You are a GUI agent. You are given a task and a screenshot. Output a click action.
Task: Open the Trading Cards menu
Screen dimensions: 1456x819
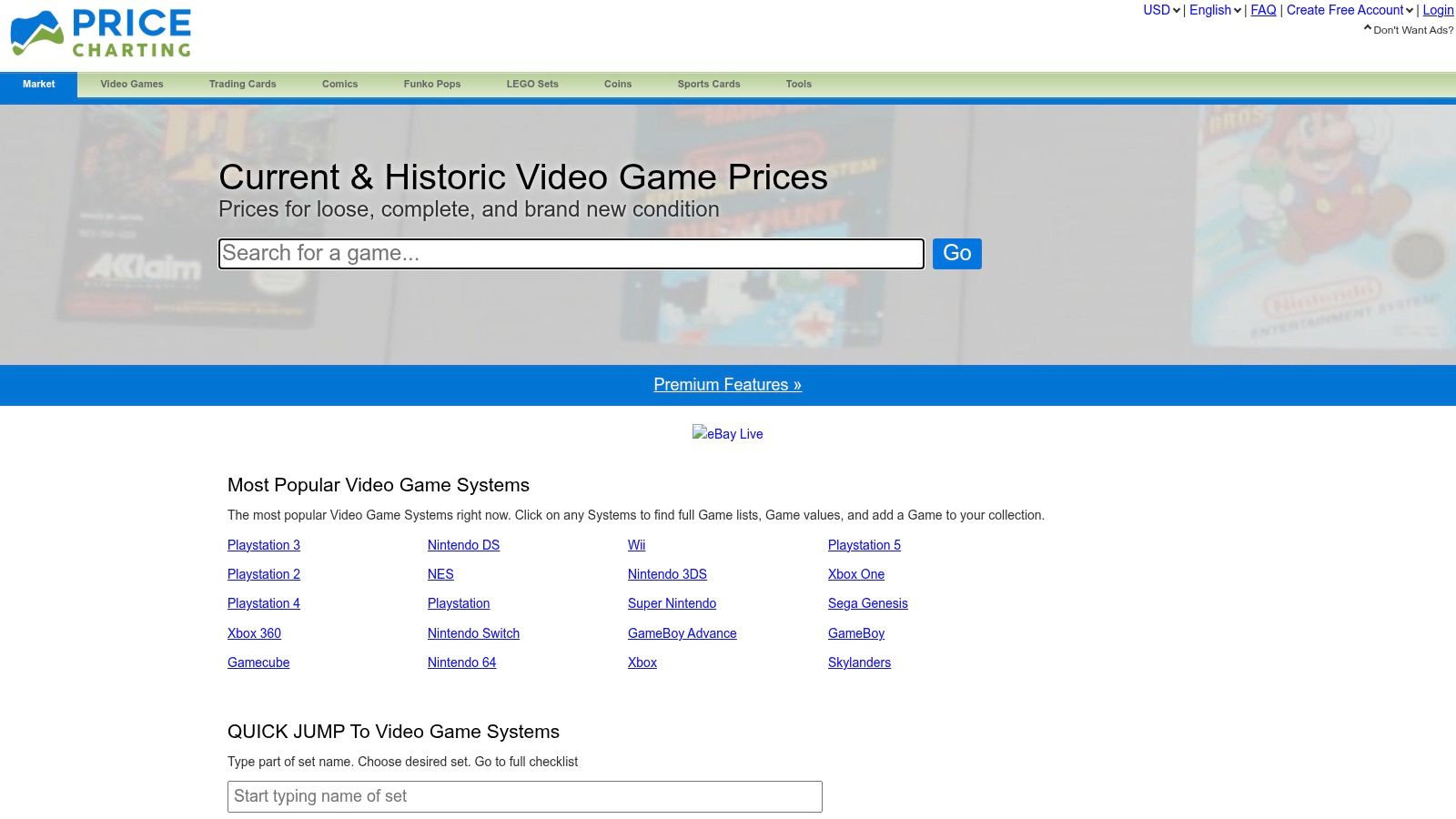pos(242,84)
